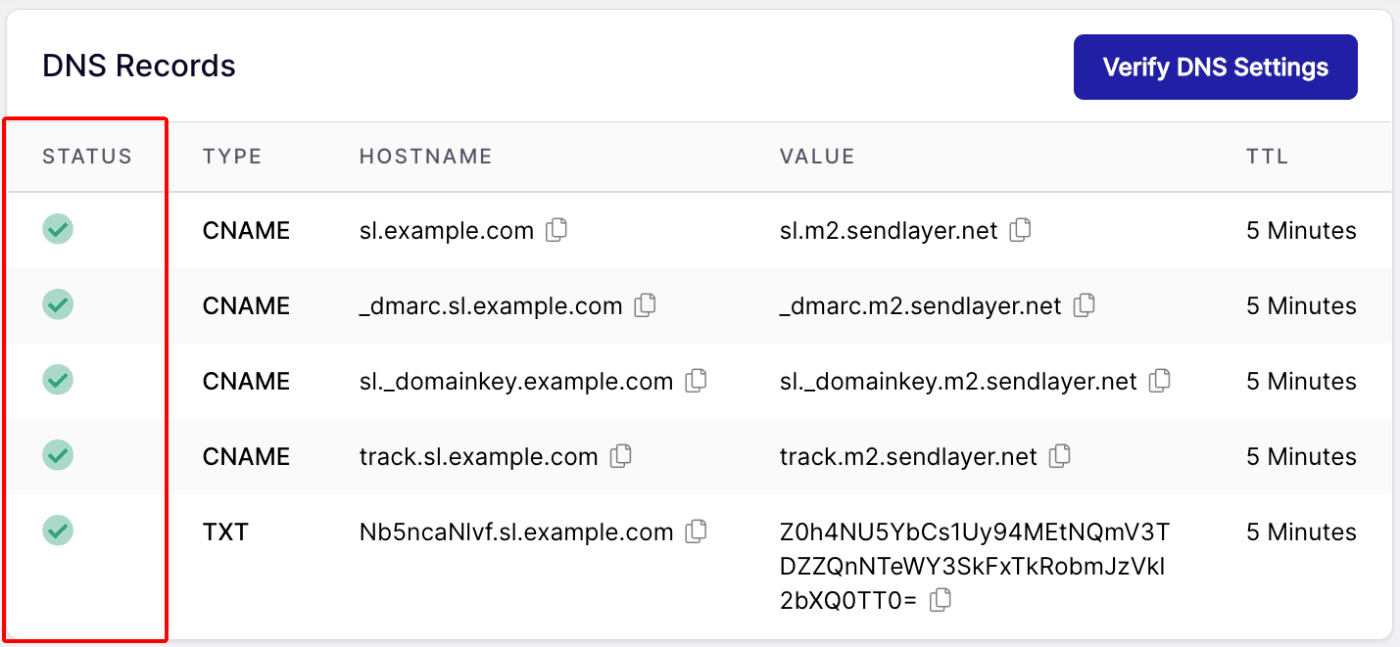Select the 5 Minutes TTL on the TXT row
Screen dimensions: 1400x647
[x=1300, y=531]
